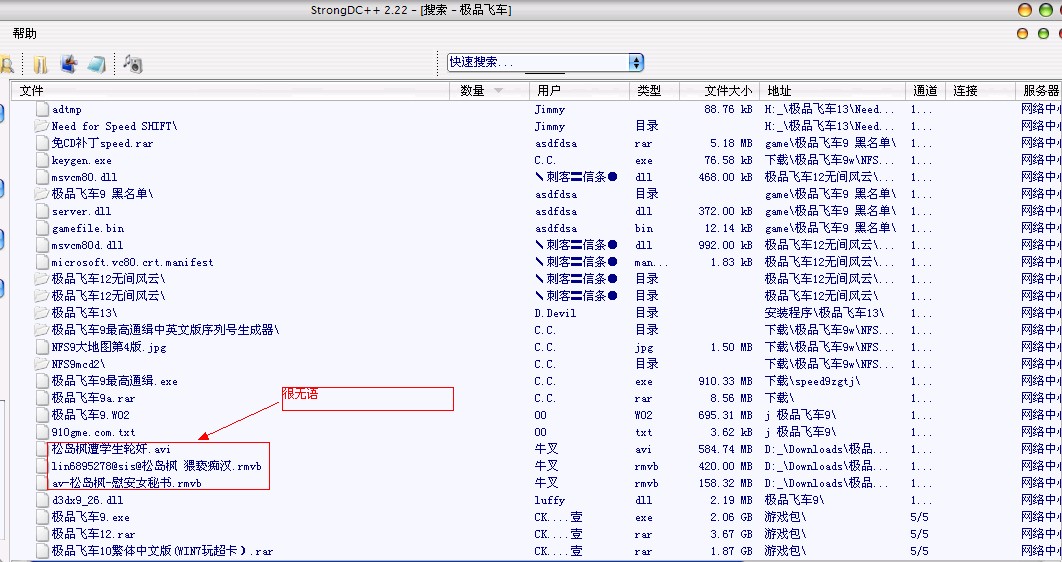This screenshot has height=562, width=1062.
Task: Click the folder icon beside NFS9mcd2\
Action: click(42, 364)
